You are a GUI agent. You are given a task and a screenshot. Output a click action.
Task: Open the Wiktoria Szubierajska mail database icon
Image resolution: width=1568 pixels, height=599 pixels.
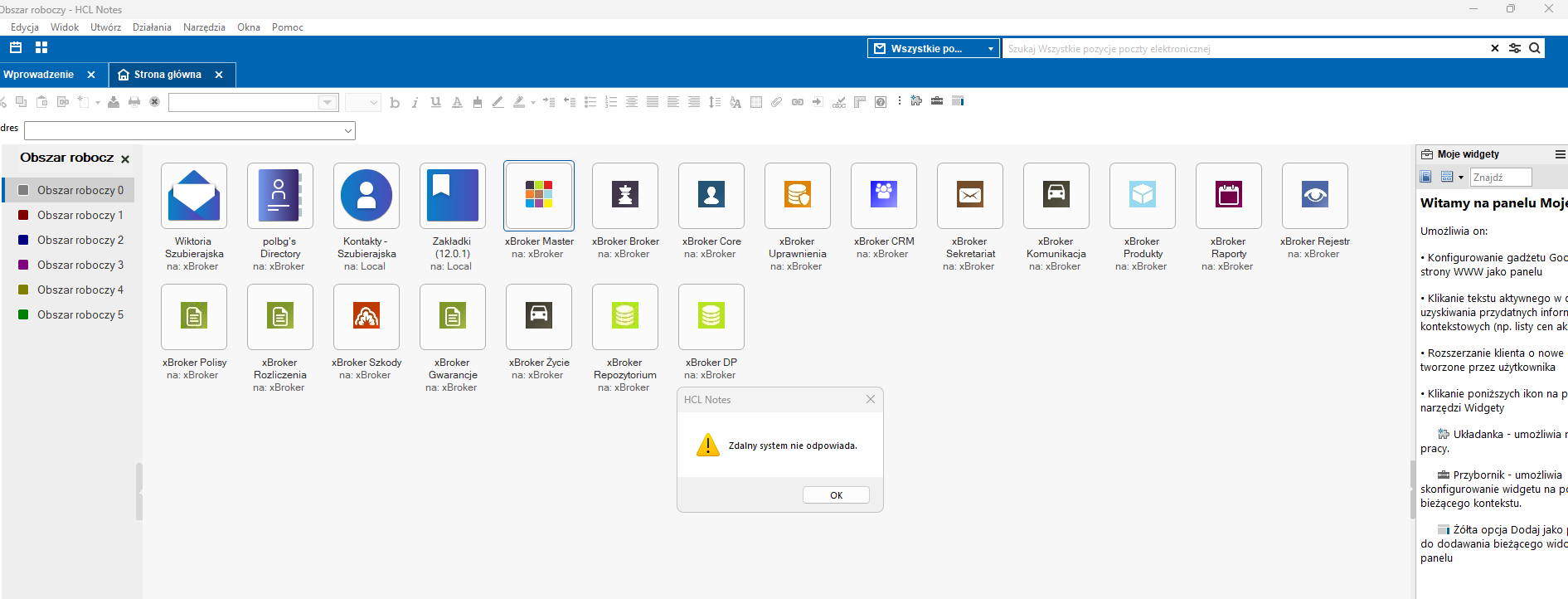(193, 196)
